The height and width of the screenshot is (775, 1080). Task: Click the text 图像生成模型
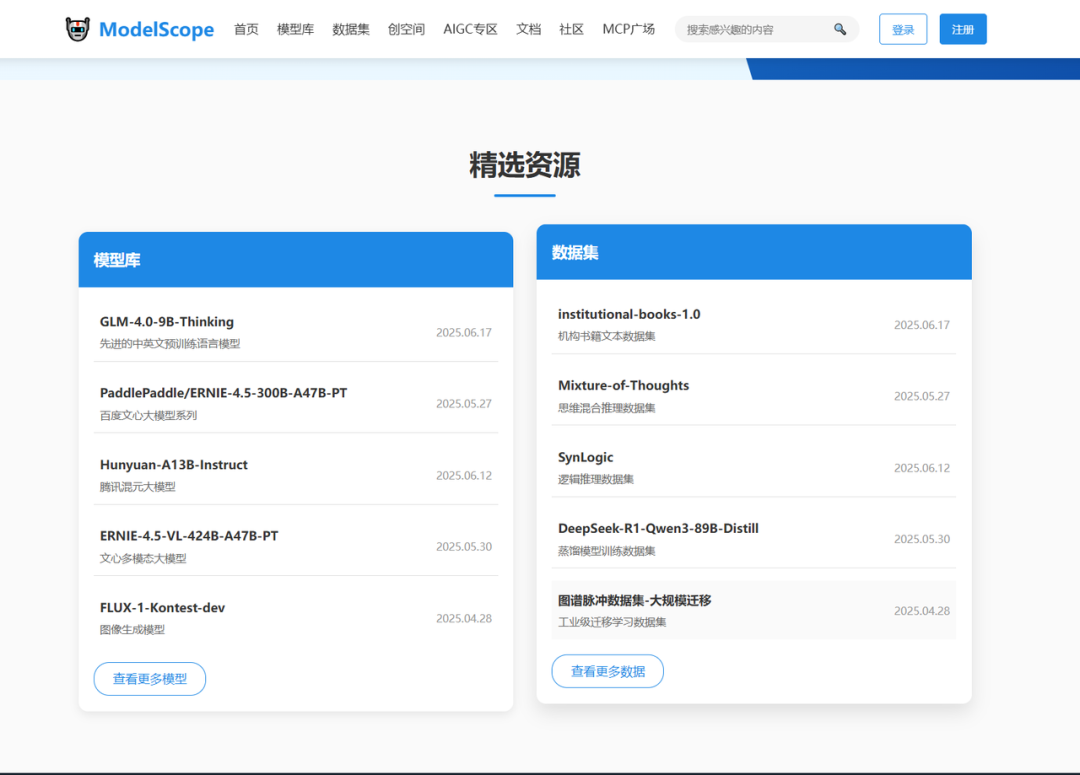coord(132,630)
